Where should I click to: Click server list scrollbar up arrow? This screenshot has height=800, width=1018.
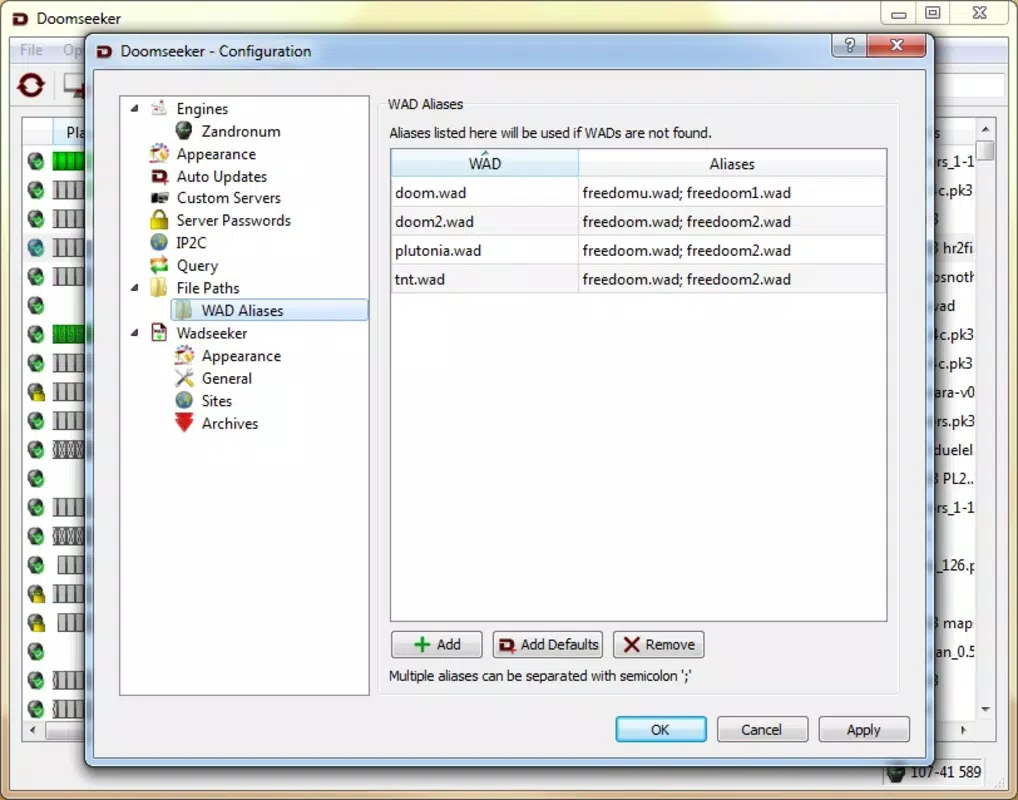[986, 129]
